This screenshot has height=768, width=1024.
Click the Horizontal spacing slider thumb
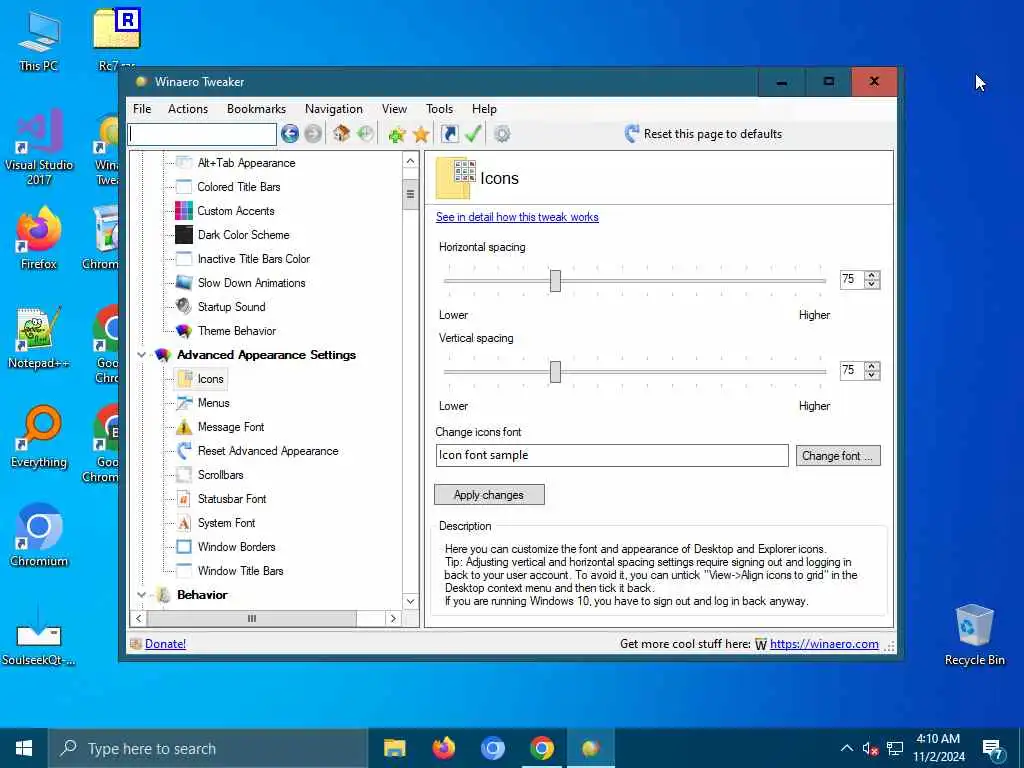[x=555, y=281]
